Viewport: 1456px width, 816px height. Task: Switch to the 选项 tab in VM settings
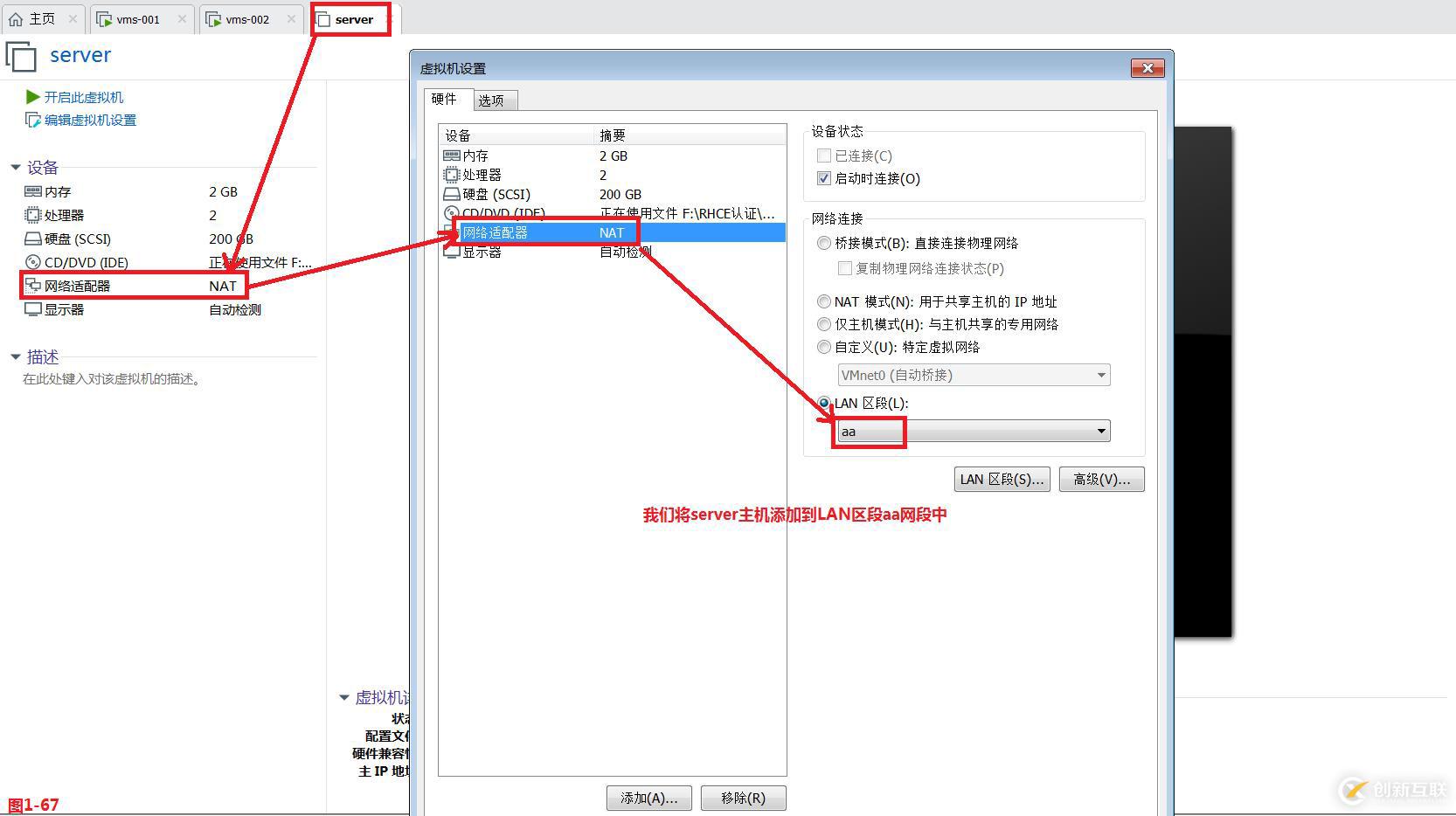click(494, 99)
